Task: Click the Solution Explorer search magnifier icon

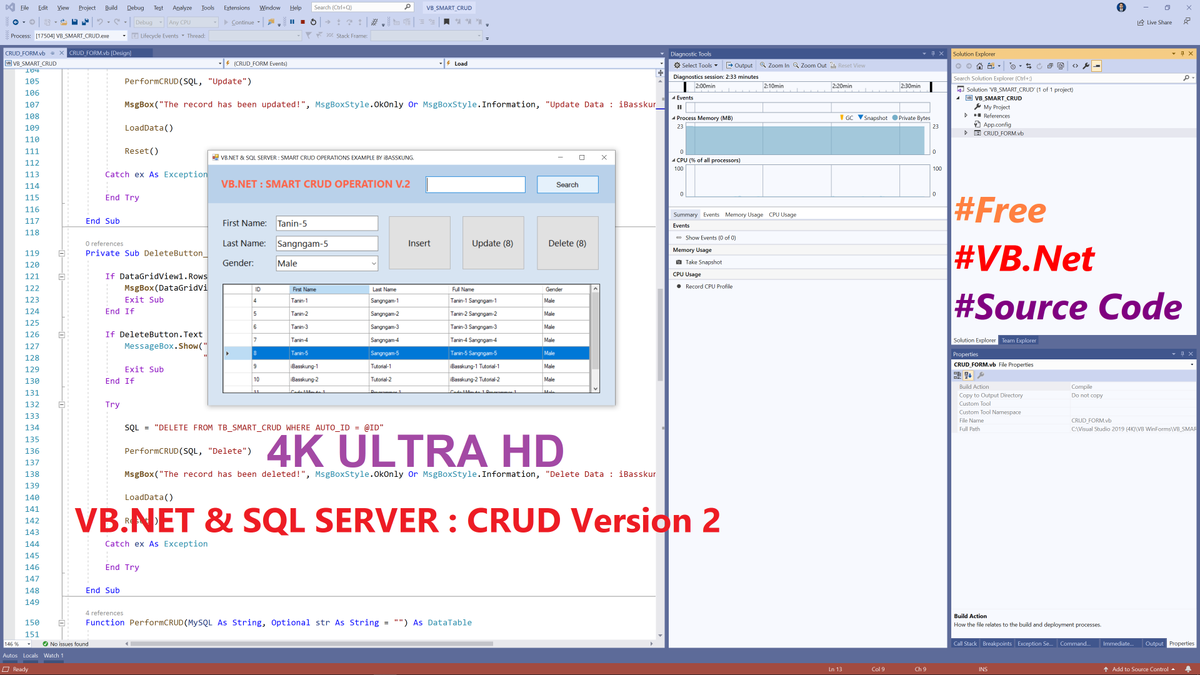Action: 1186,78
